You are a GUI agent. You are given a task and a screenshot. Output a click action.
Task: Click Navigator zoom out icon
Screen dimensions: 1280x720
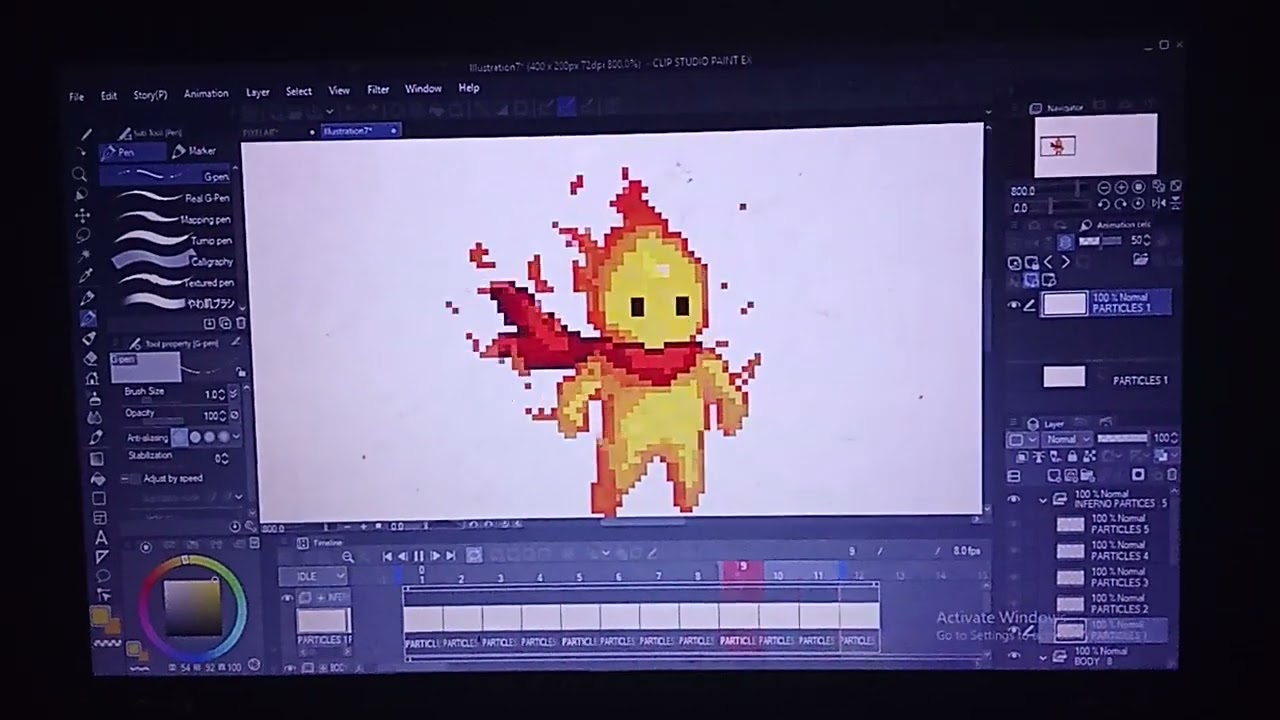(1104, 188)
